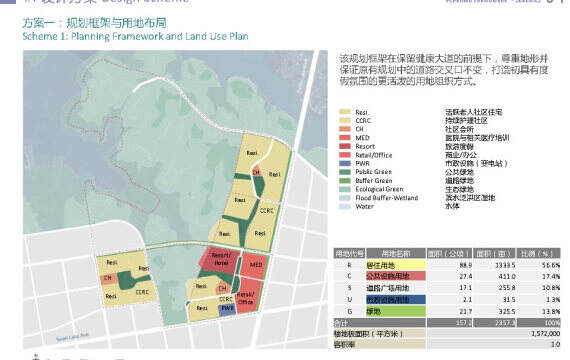Click the value 411.0 in the table
This screenshot has height=360, width=570.
click(x=507, y=276)
